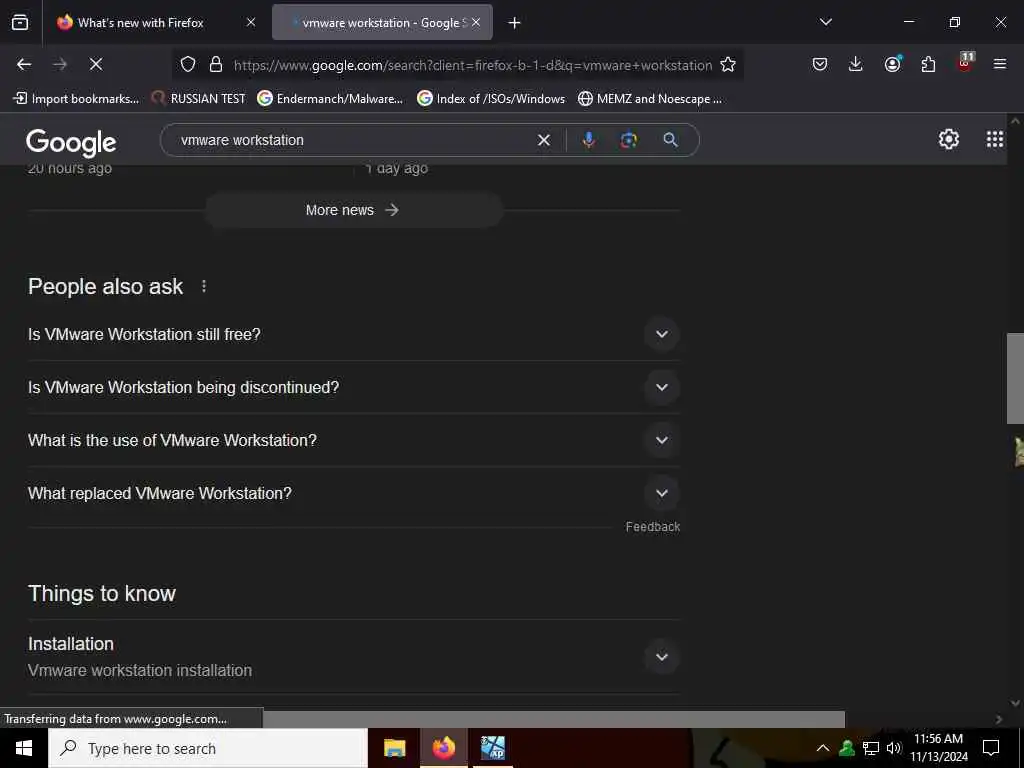Expand Installation things to know item
Image resolution: width=1024 pixels, height=768 pixels.
[353, 656]
